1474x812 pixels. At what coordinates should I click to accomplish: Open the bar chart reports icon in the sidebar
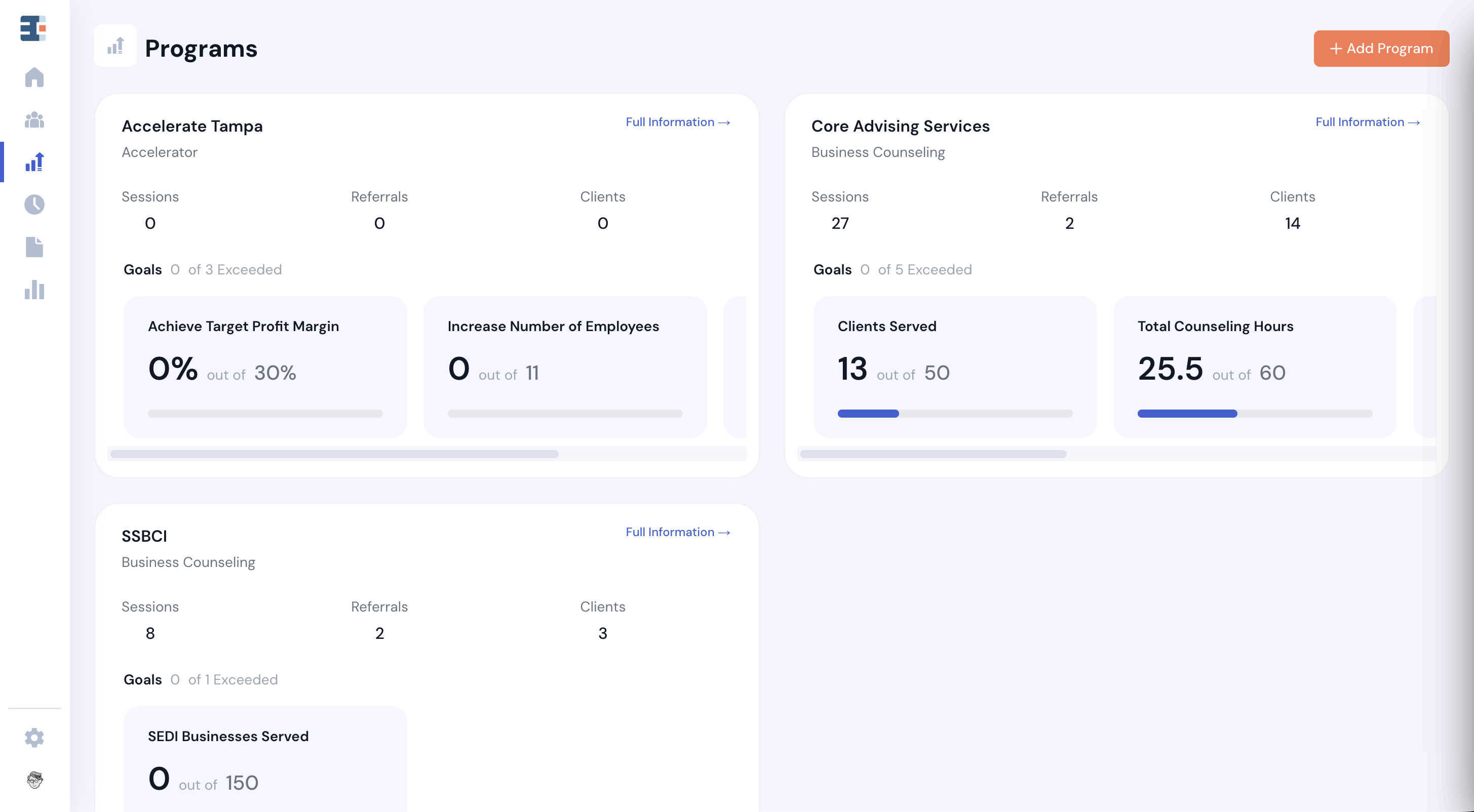click(34, 290)
